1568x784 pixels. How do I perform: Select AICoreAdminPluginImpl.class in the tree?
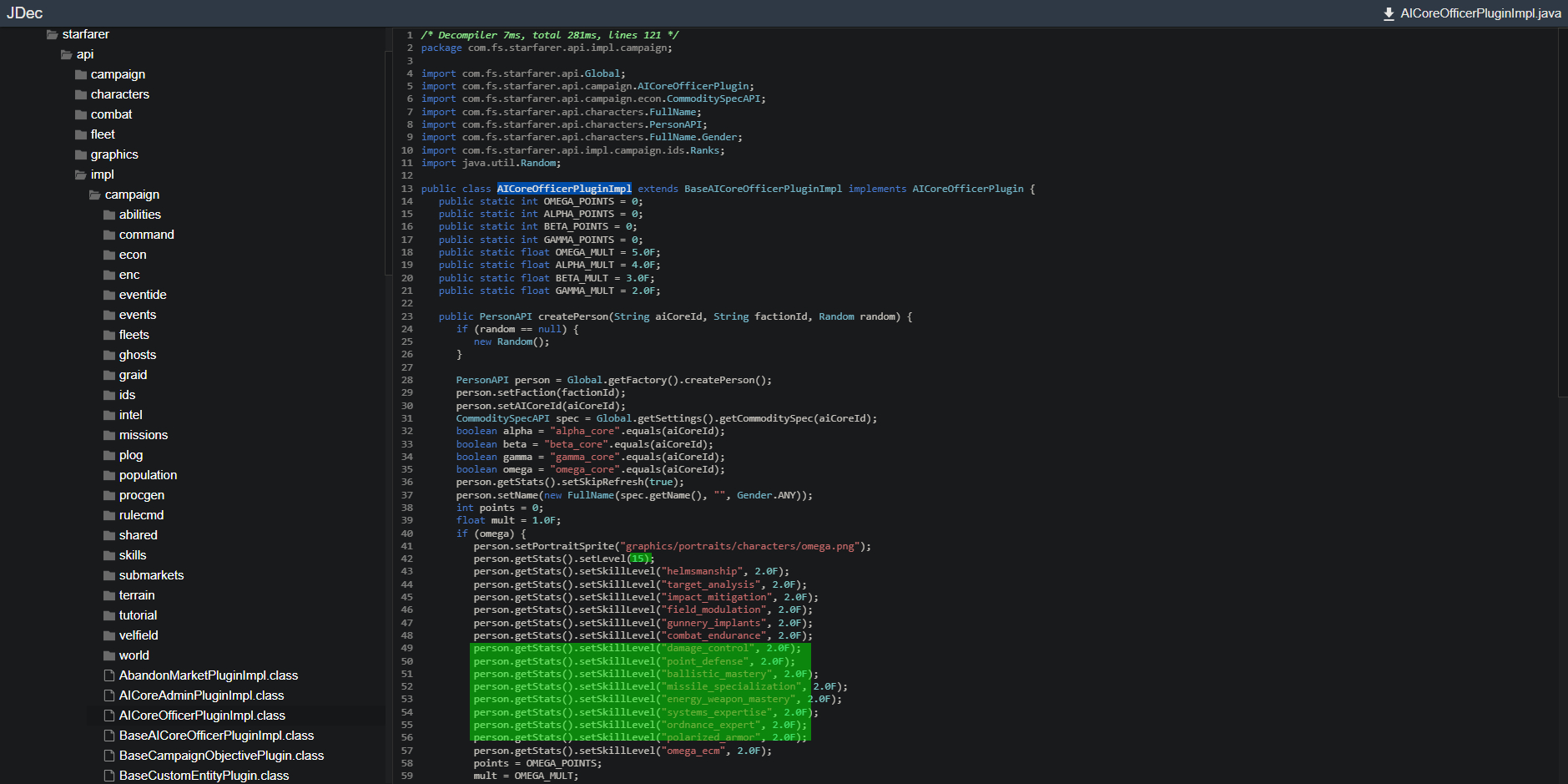point(201,695)
